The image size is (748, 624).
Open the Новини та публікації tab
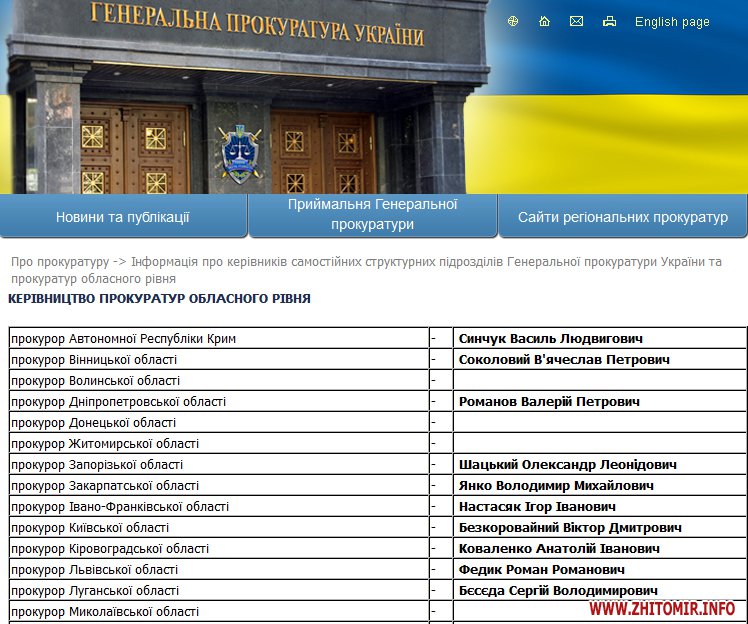pyautogui.click(x=123, y=217)
